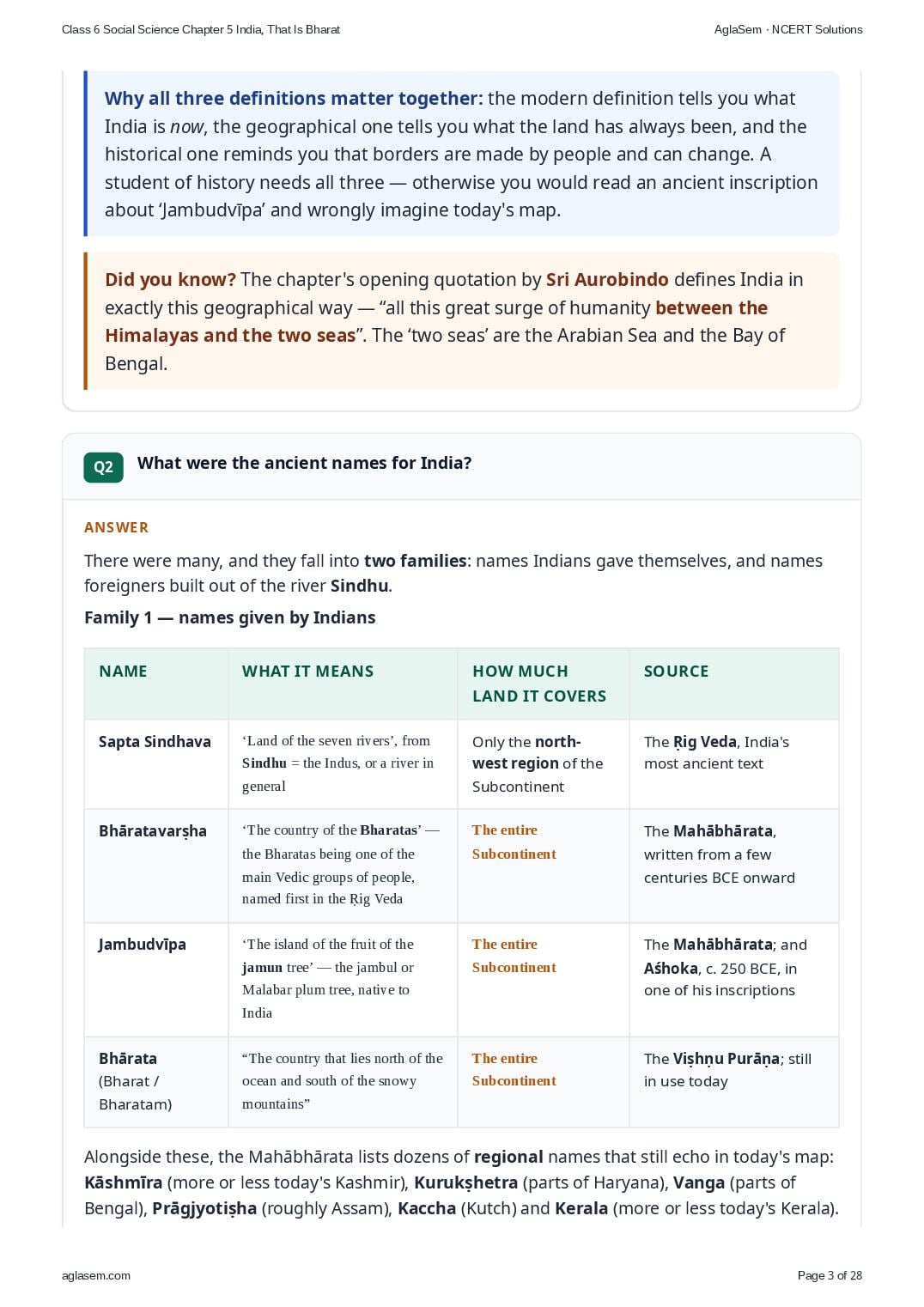Screen dimensions: 924x1307
Task: Click the Class 6 Social Science Chapter 5 header
Action: pyautogui.click(x=201, y=29)
